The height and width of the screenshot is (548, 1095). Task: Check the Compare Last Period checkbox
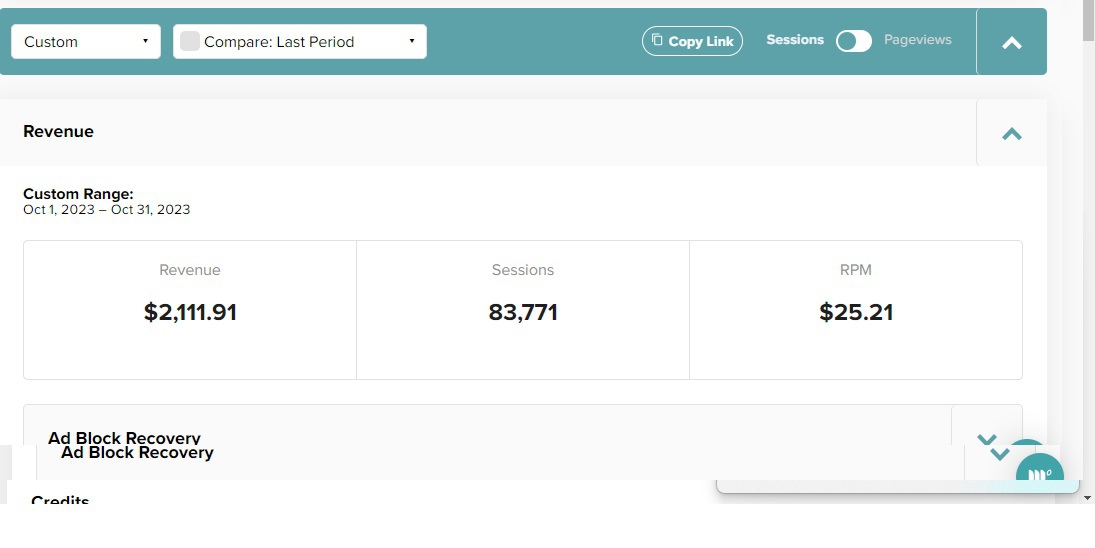point(189,41)
